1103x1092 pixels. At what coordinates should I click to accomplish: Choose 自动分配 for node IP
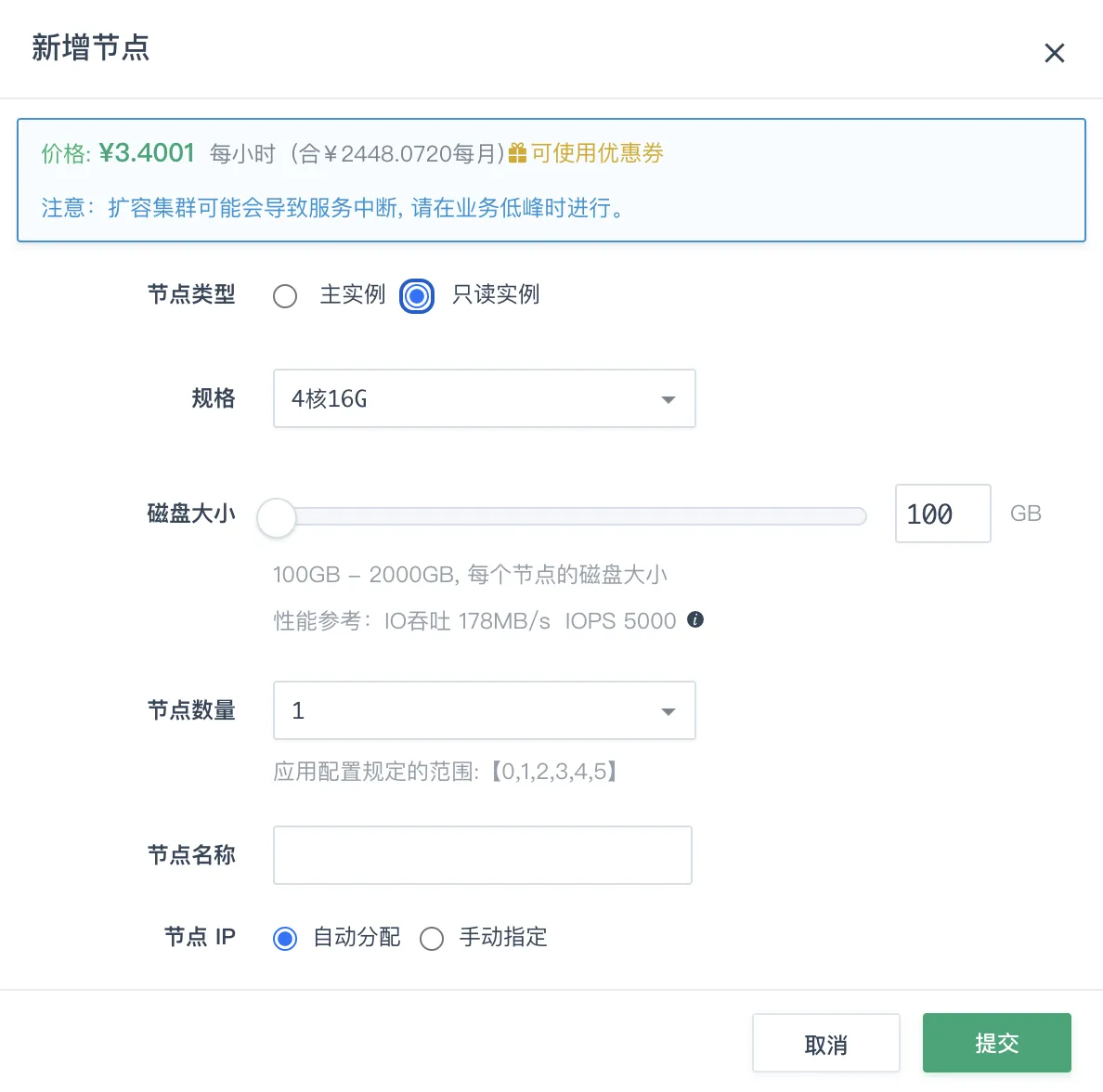[285, 939]
